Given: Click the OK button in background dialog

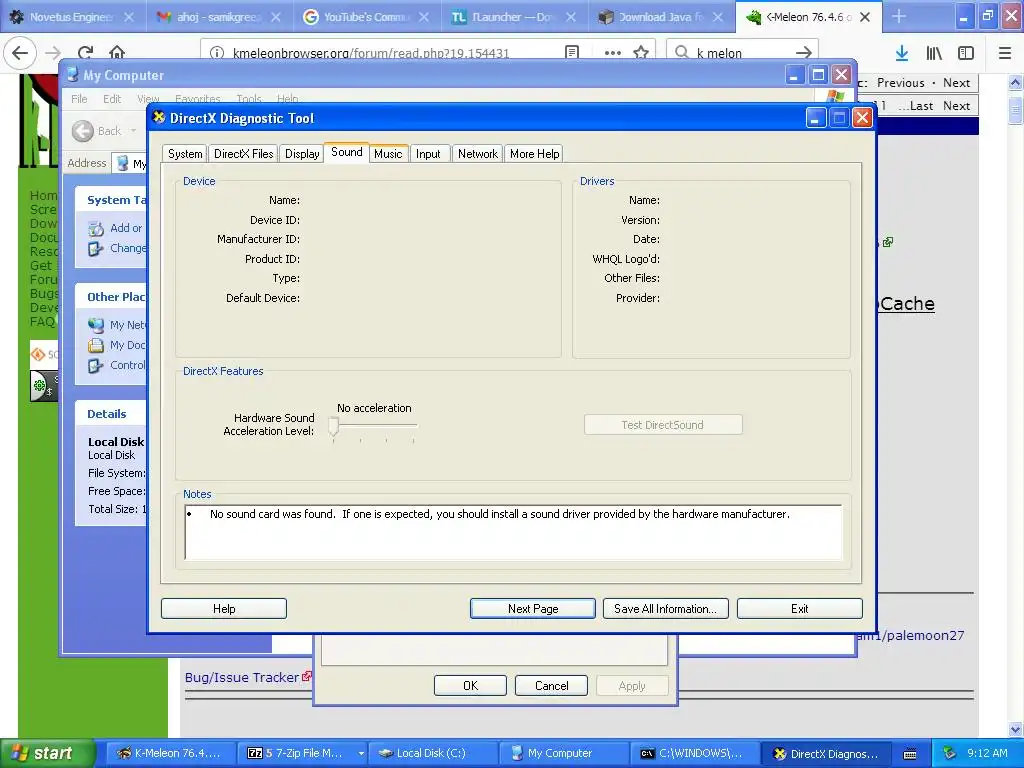Looking at the screenshot, I should [470, 686].
